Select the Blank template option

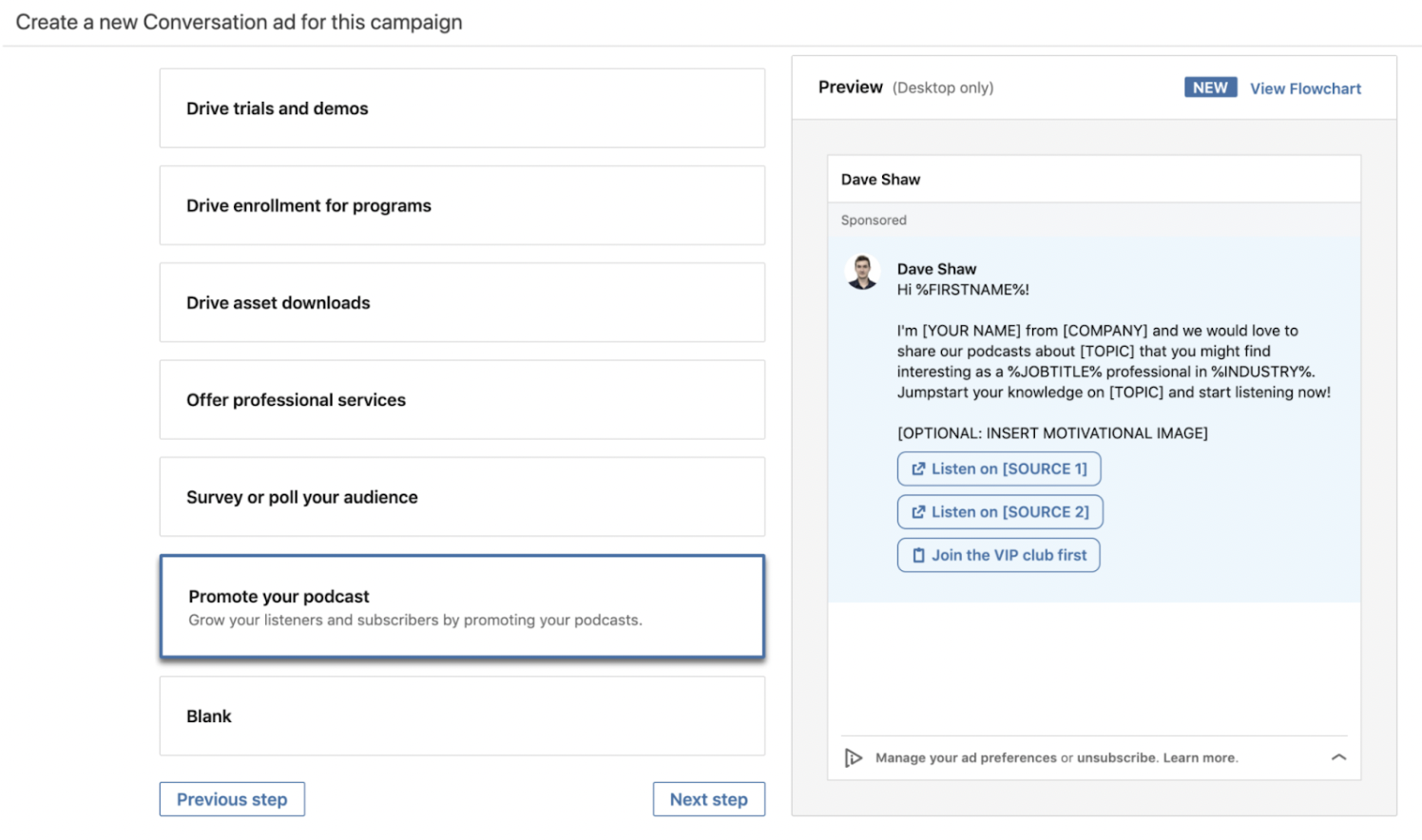click(462, 716)
